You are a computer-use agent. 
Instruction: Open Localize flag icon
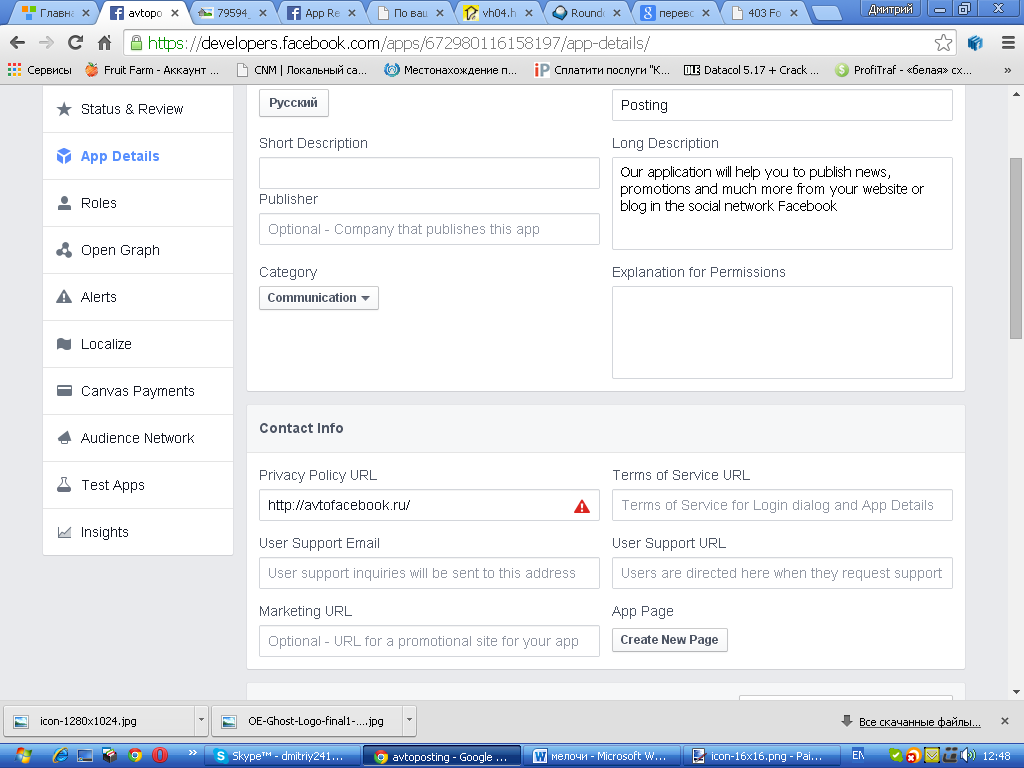tap(64, 344)
